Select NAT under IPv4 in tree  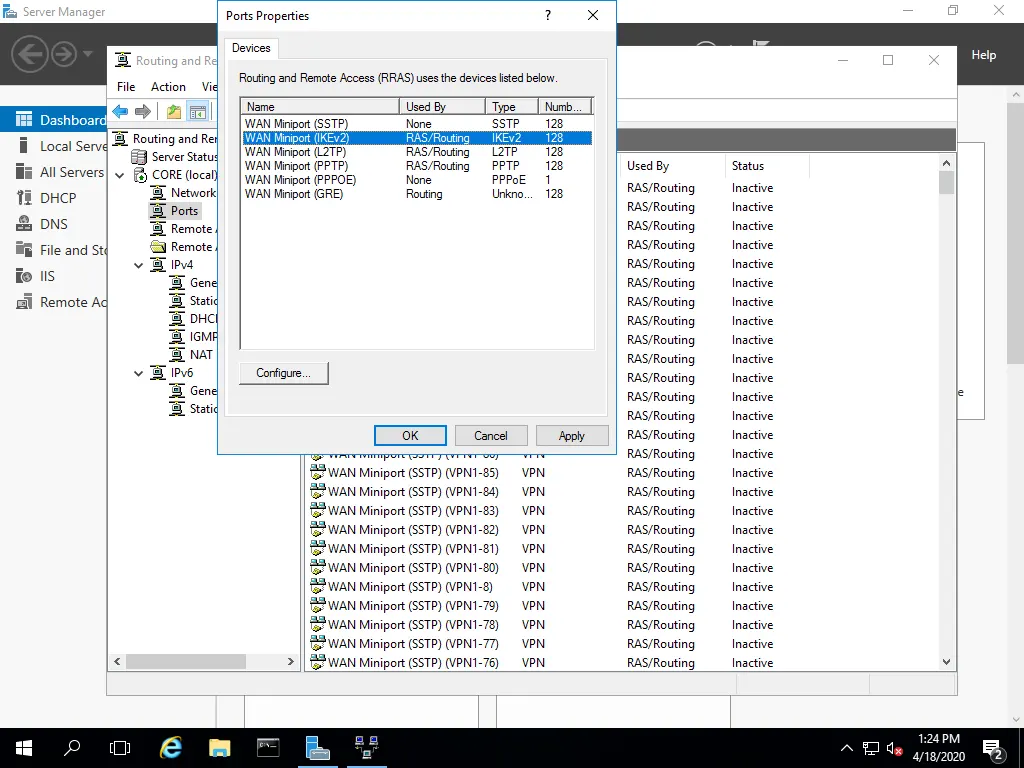coord(201,355)
